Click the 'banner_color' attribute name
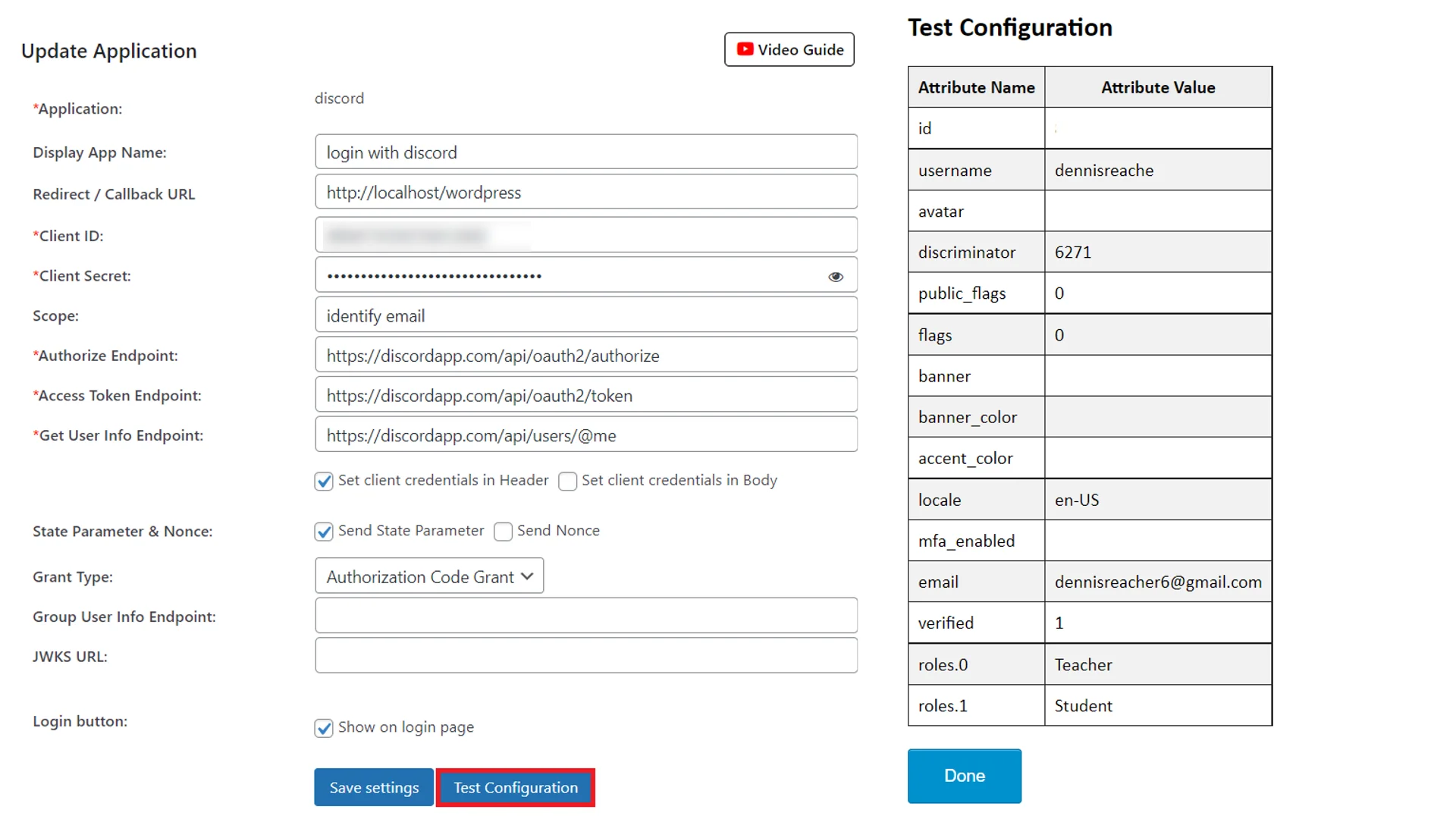 967,418
